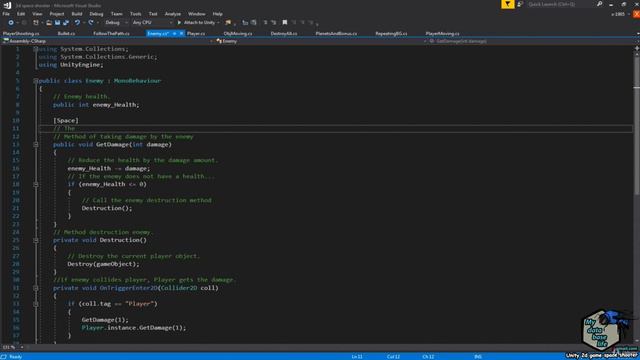Viewport: 640px width, 360px height.
Task: Pin the Enemy.cs tab
Action: click(x=174, y=33)
